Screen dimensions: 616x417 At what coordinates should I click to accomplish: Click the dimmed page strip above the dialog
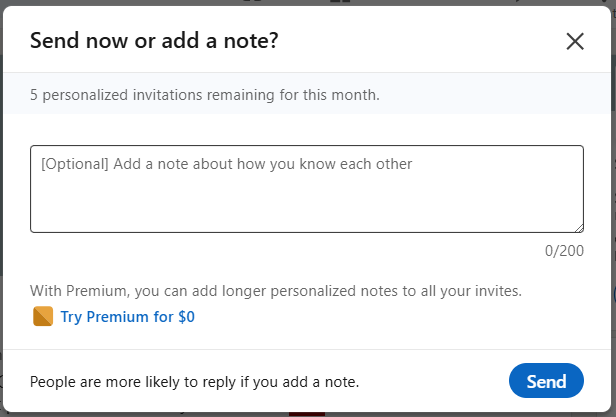pyautogui.click(x=306, y=2)
